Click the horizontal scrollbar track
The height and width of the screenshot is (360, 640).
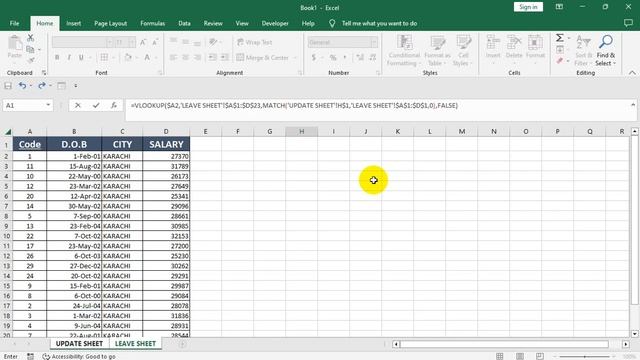504,344
